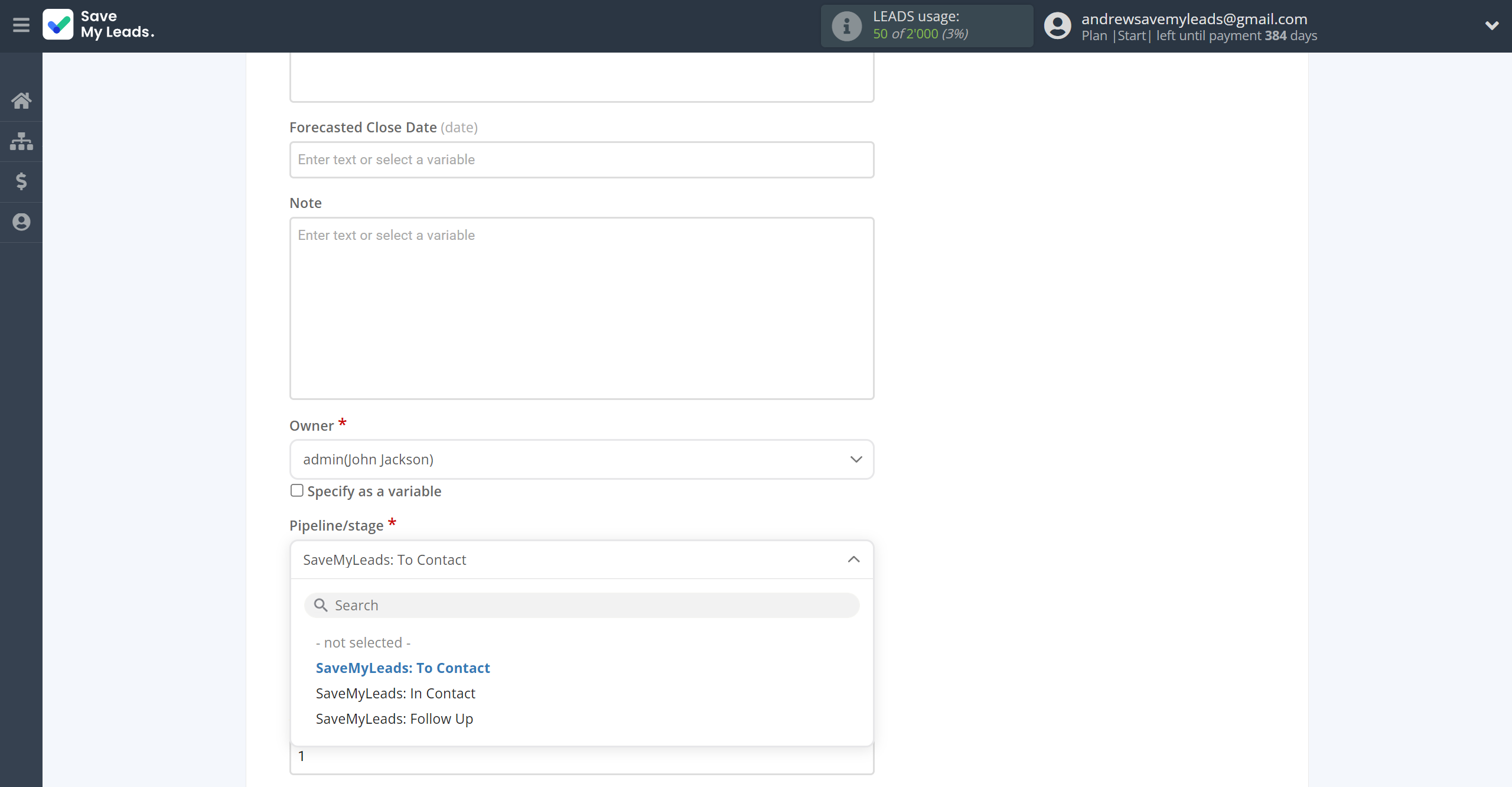Click the Plan Start payment info text
Screen dimensions: 1512x787
click(1199, 36)
